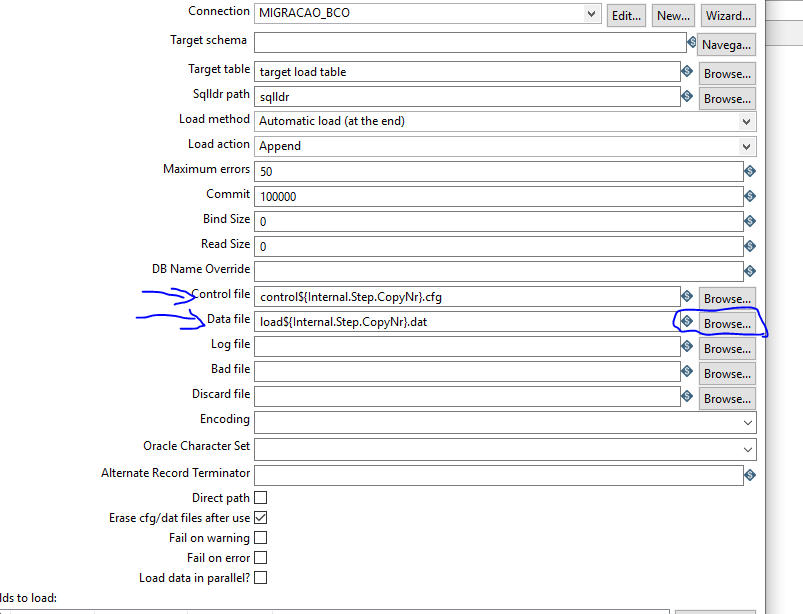
Task: Click the variable icon next to Control file
Action: [x=688, y=296]
